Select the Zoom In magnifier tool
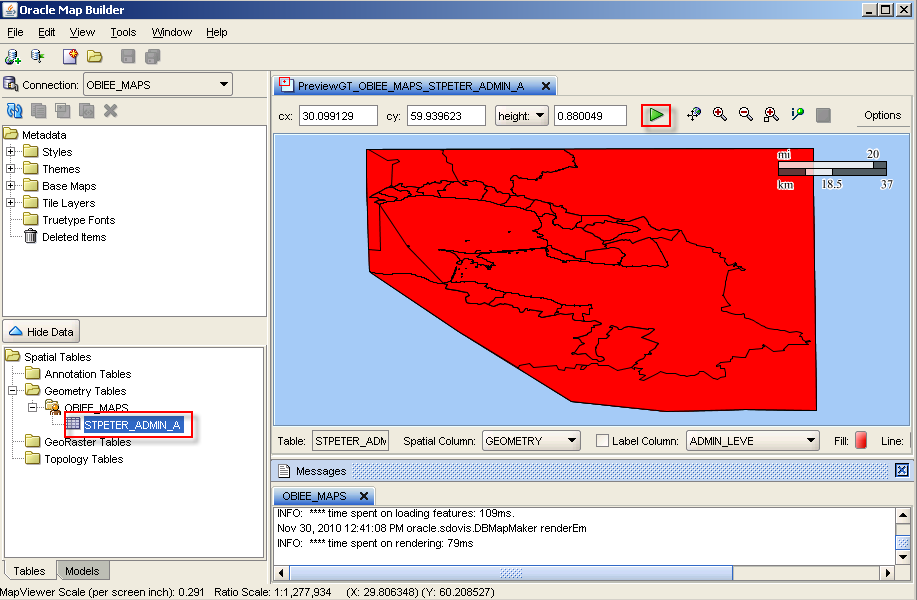 point(720,115)
